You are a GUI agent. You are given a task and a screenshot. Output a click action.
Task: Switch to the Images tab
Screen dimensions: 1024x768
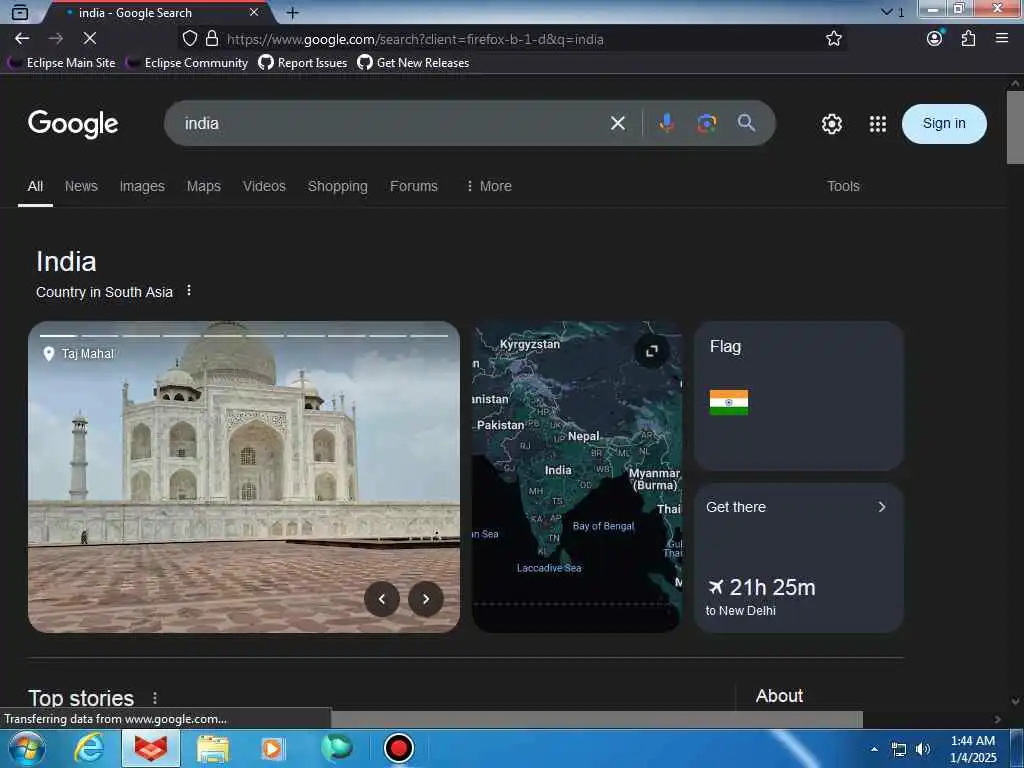click(142, 186)
